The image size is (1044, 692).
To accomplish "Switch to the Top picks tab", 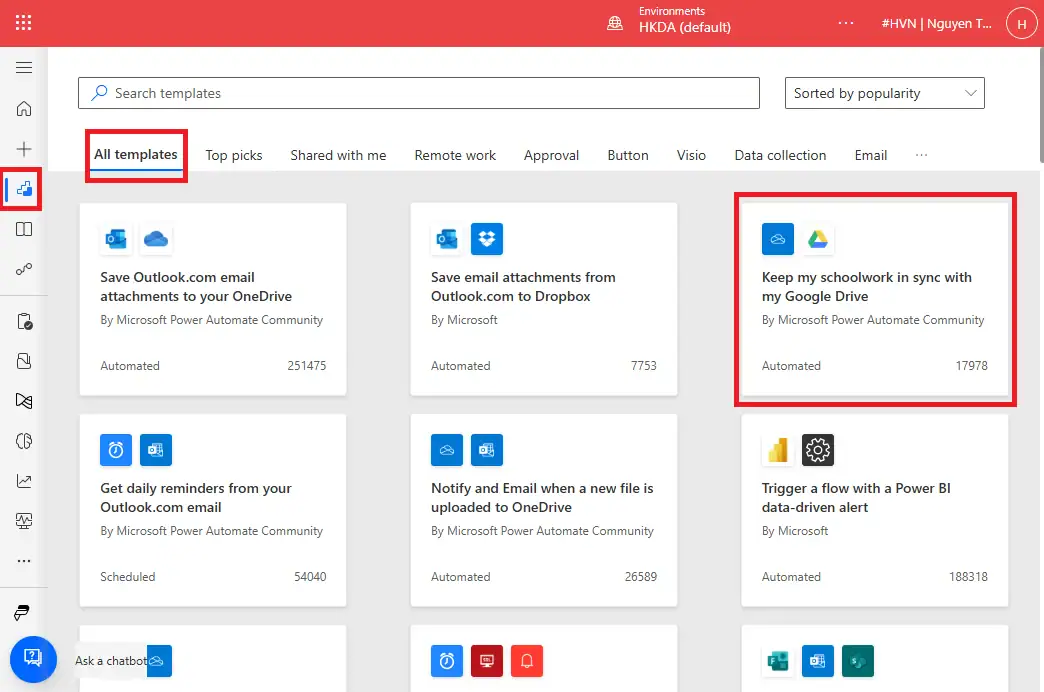I will [234, 155].
